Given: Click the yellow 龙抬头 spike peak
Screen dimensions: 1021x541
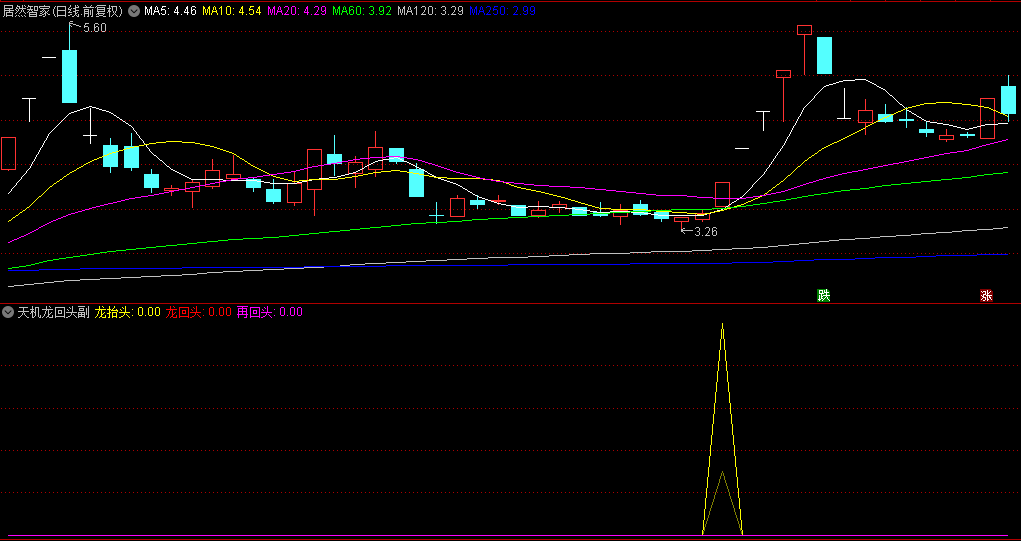Looking at the screenshot, I should [722, 324].
